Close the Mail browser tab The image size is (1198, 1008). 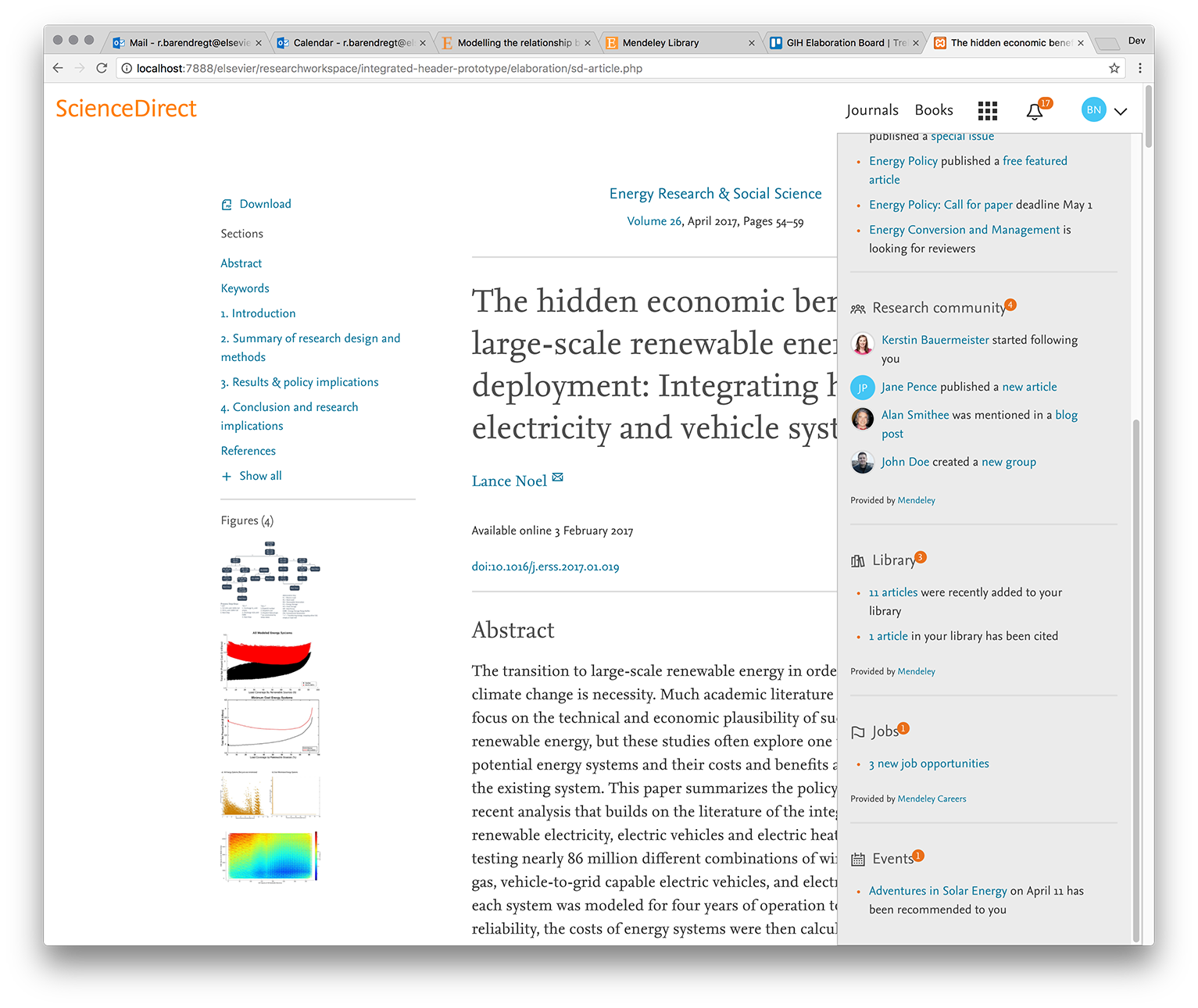click(x=259, y=43)
